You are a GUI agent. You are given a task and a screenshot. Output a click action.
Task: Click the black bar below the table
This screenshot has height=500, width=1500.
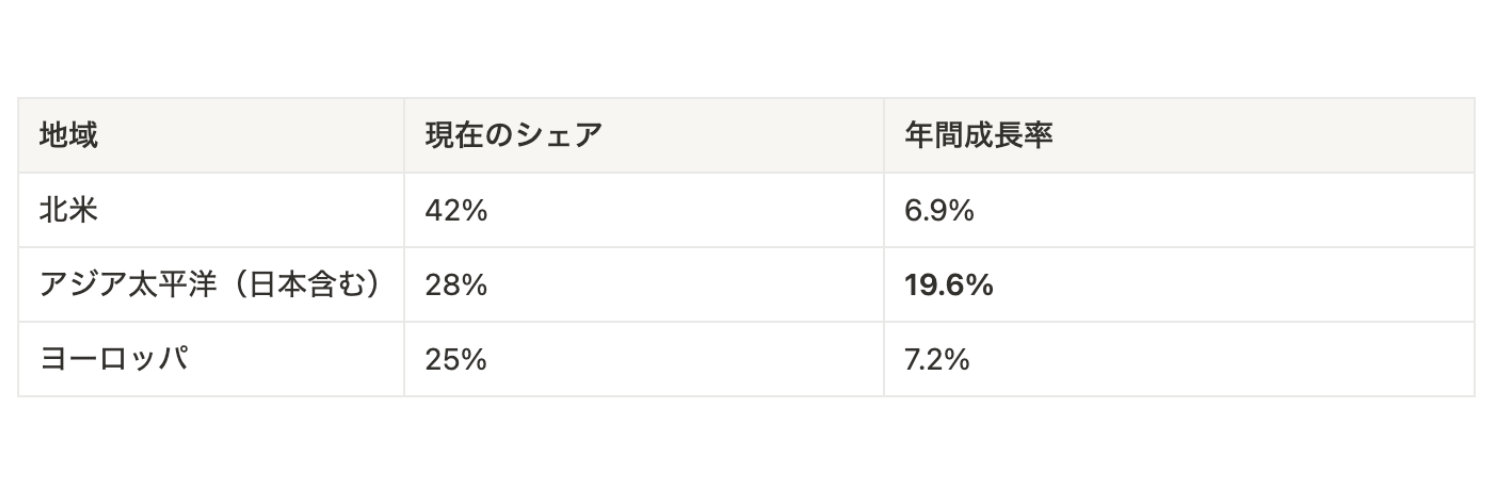[x=750, y=457]
